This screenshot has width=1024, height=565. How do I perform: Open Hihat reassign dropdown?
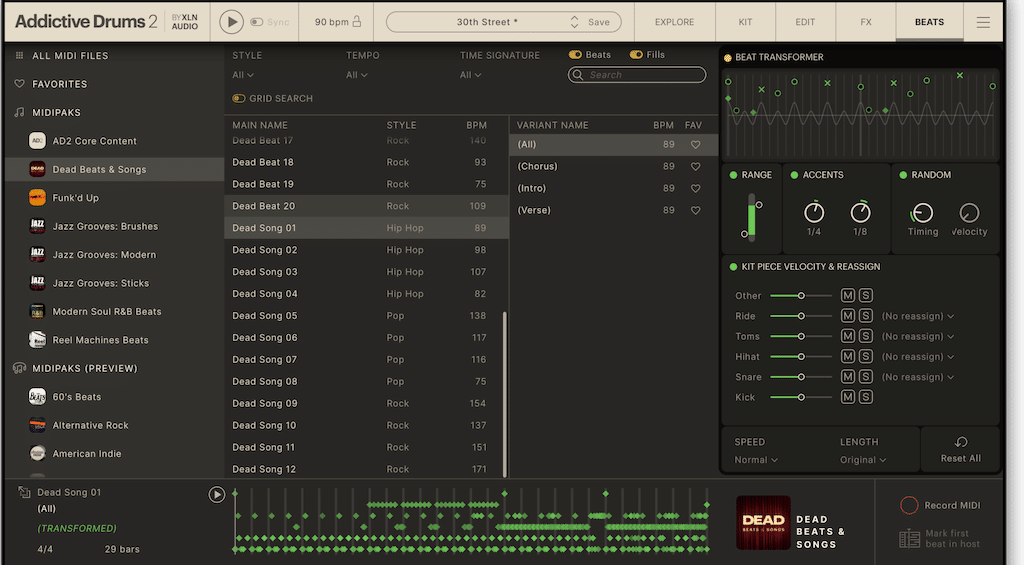pos(918,357)
